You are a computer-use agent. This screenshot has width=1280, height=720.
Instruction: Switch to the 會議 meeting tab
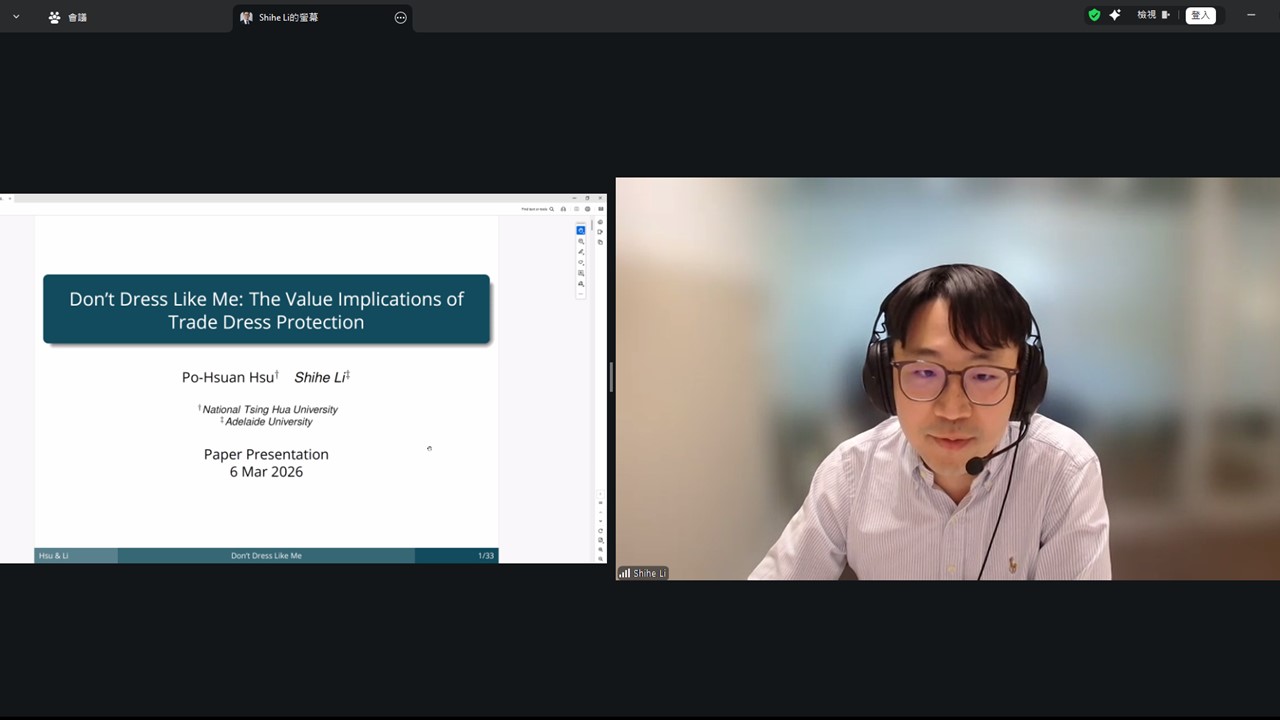(68, 17)
